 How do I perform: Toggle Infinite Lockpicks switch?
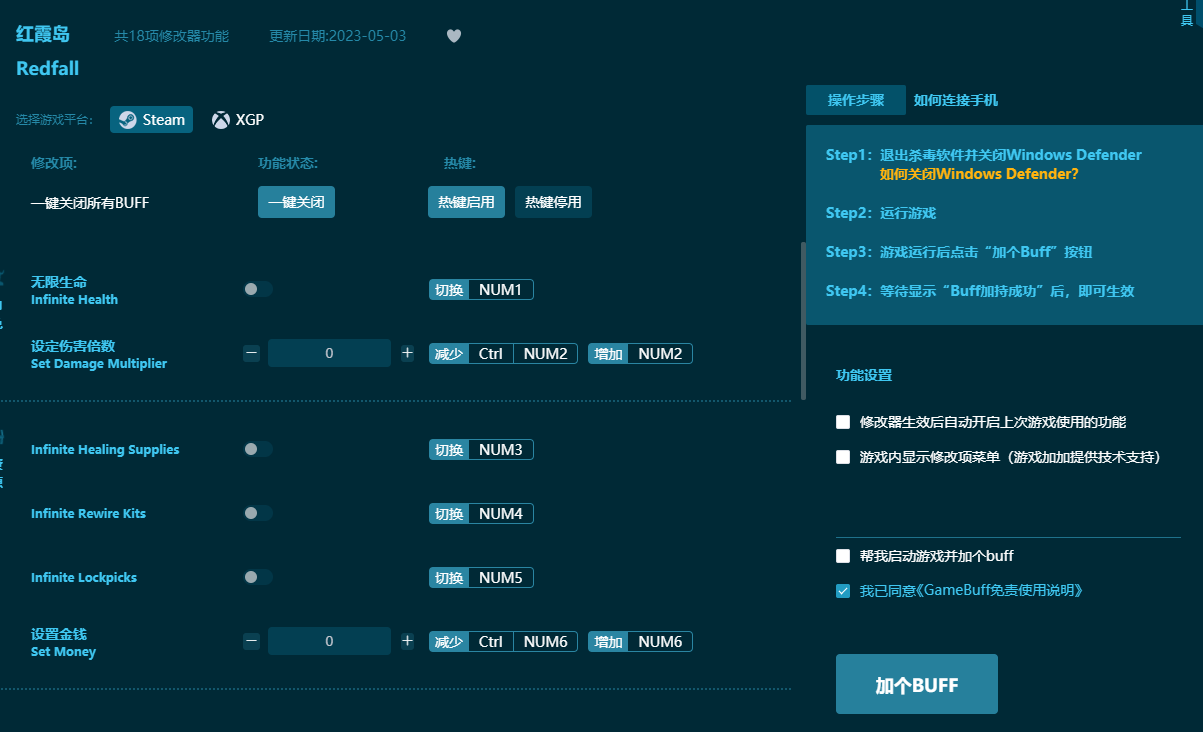(x=257, y=578)
